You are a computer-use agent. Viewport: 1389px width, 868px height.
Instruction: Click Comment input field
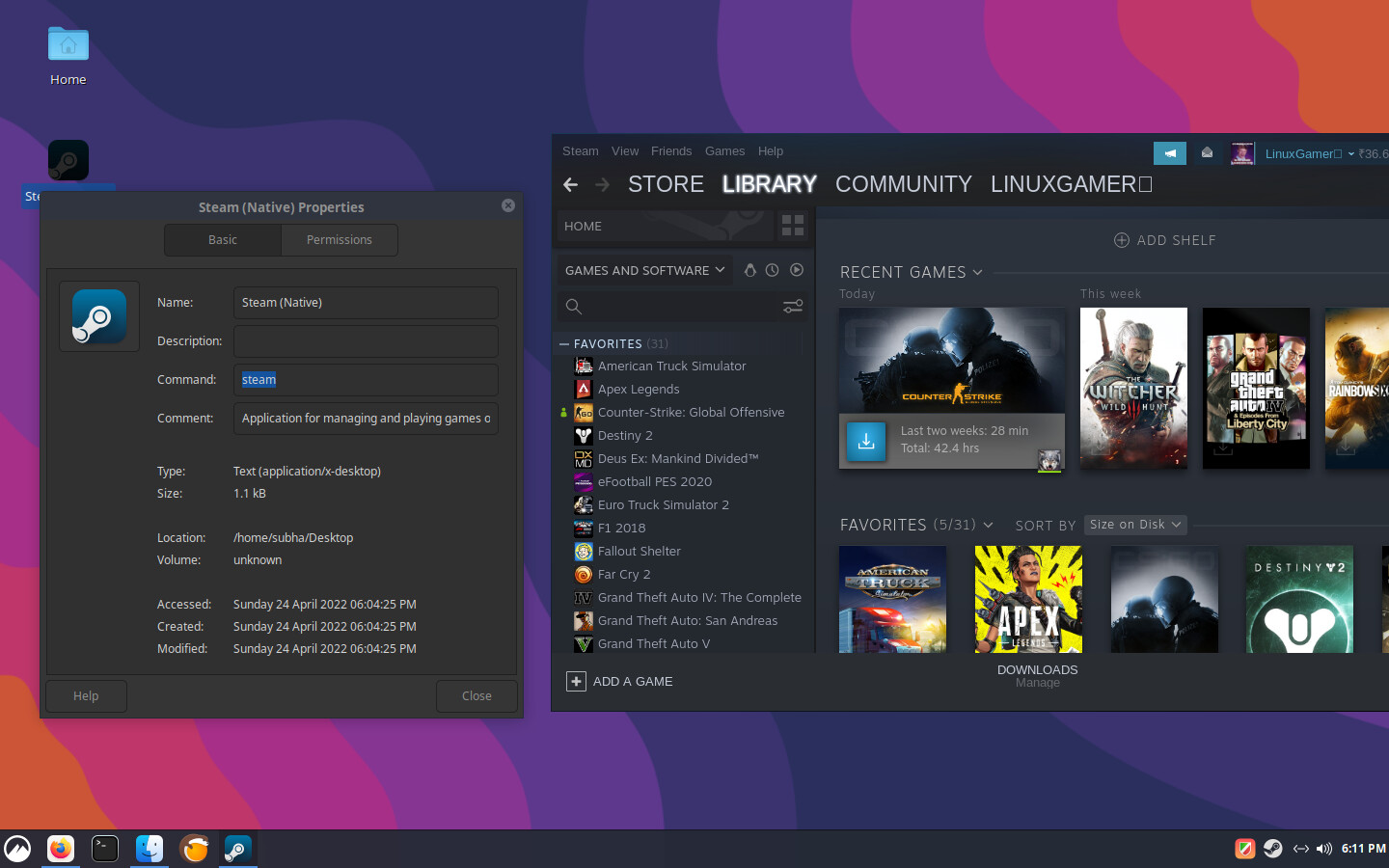click(x=366, y=419)
